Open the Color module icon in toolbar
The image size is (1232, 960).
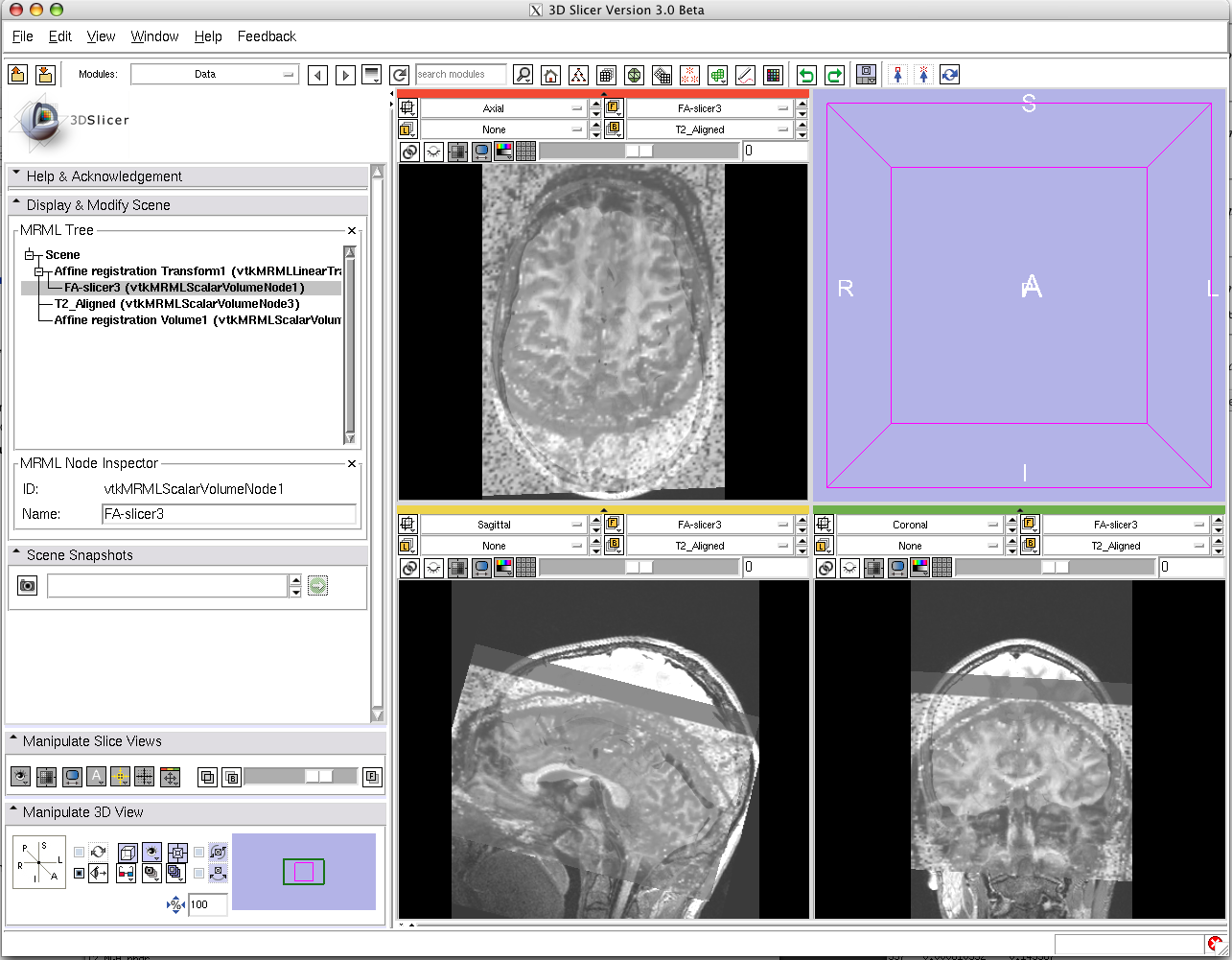click(774, 74)
